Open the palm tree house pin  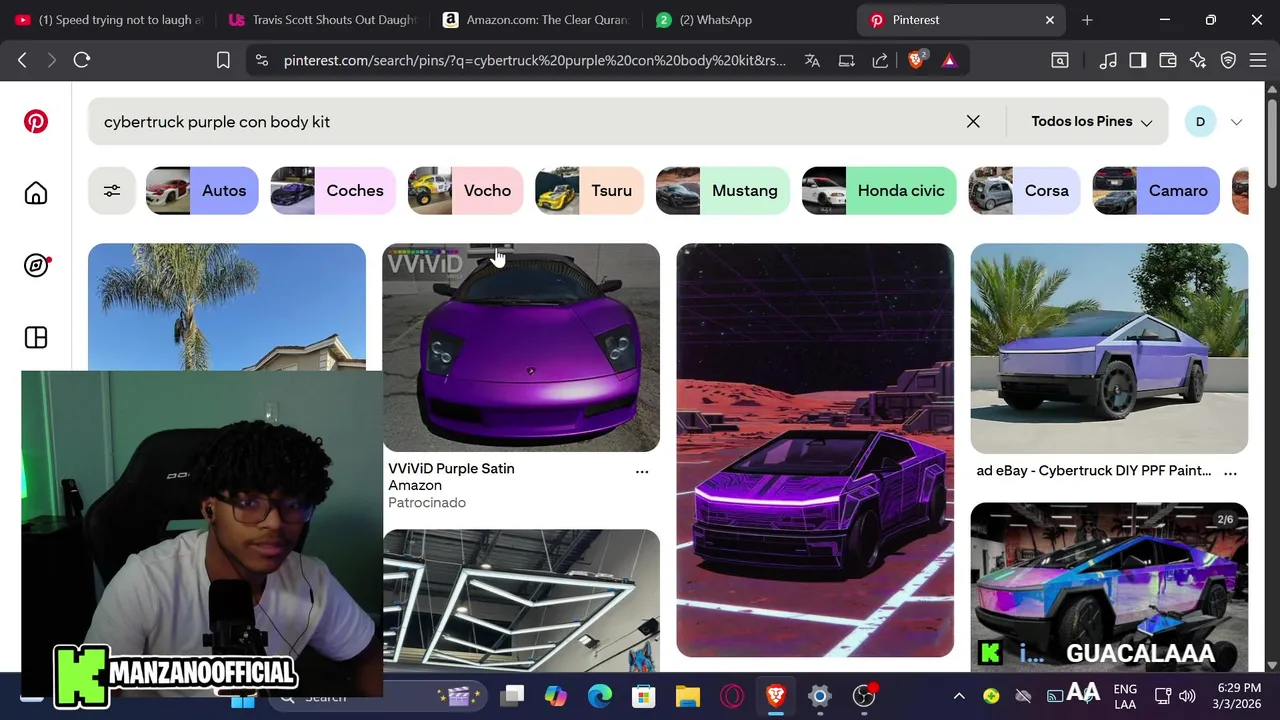point(227,306)
